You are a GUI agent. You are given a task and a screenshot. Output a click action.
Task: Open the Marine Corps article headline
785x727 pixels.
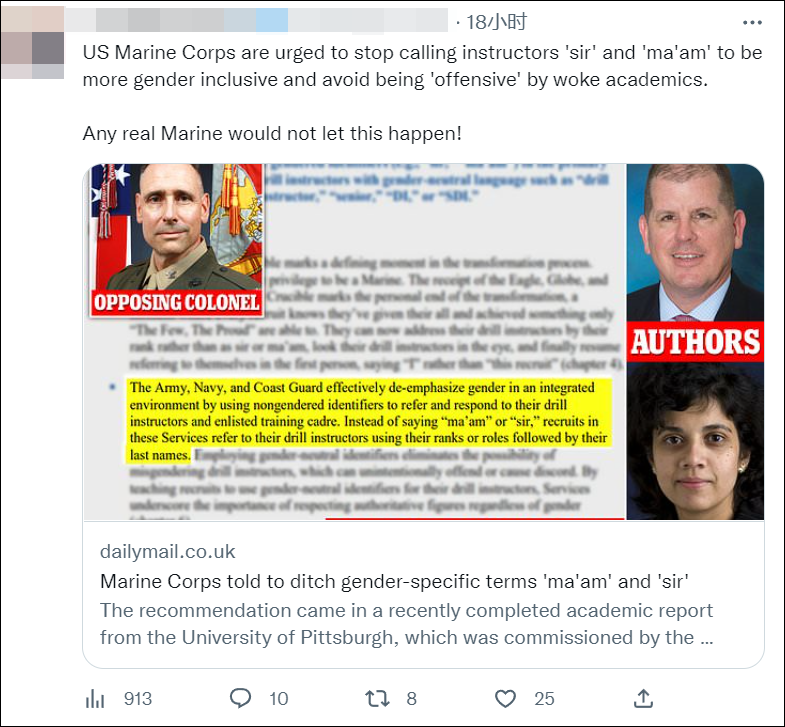(x=394, y=581)
